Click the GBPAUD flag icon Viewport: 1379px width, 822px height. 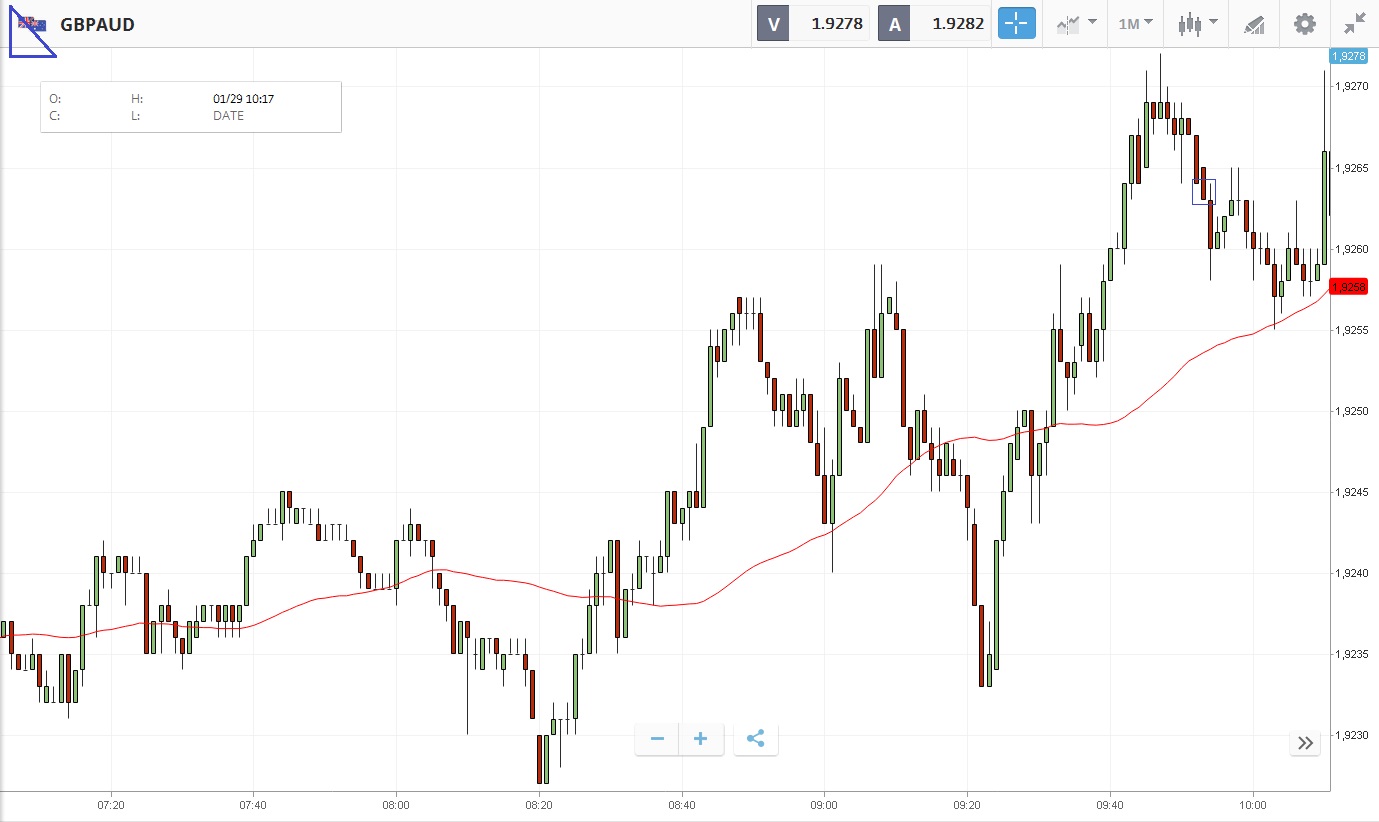[30, 24]
